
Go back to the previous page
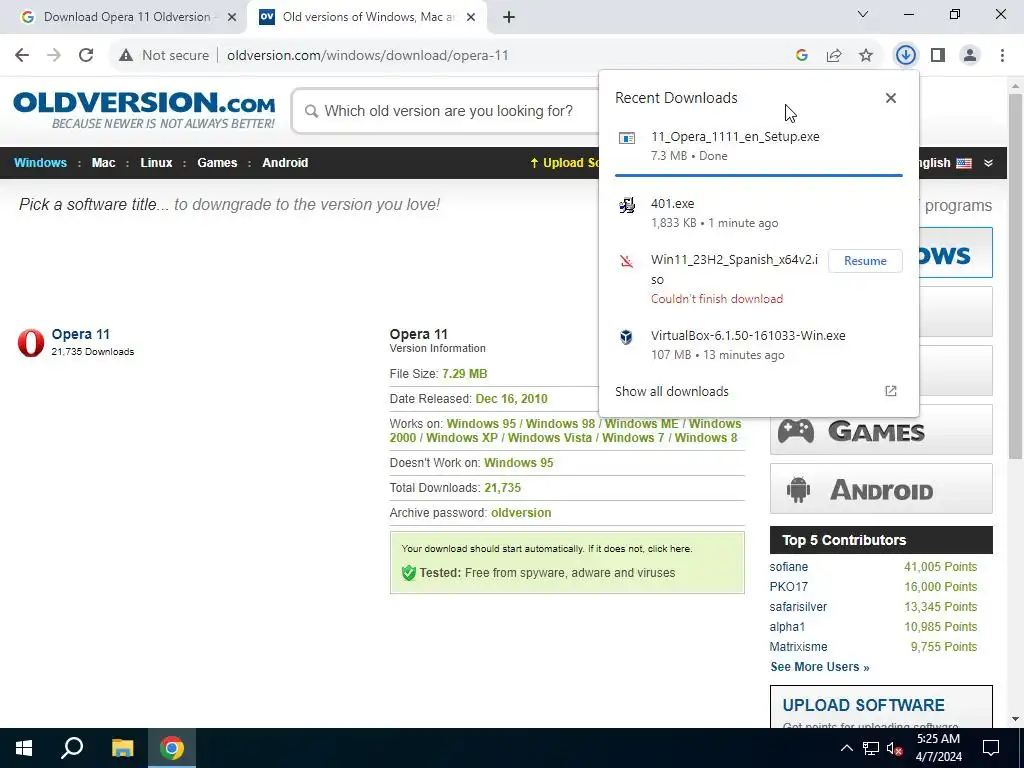click(x=22, y=56)
